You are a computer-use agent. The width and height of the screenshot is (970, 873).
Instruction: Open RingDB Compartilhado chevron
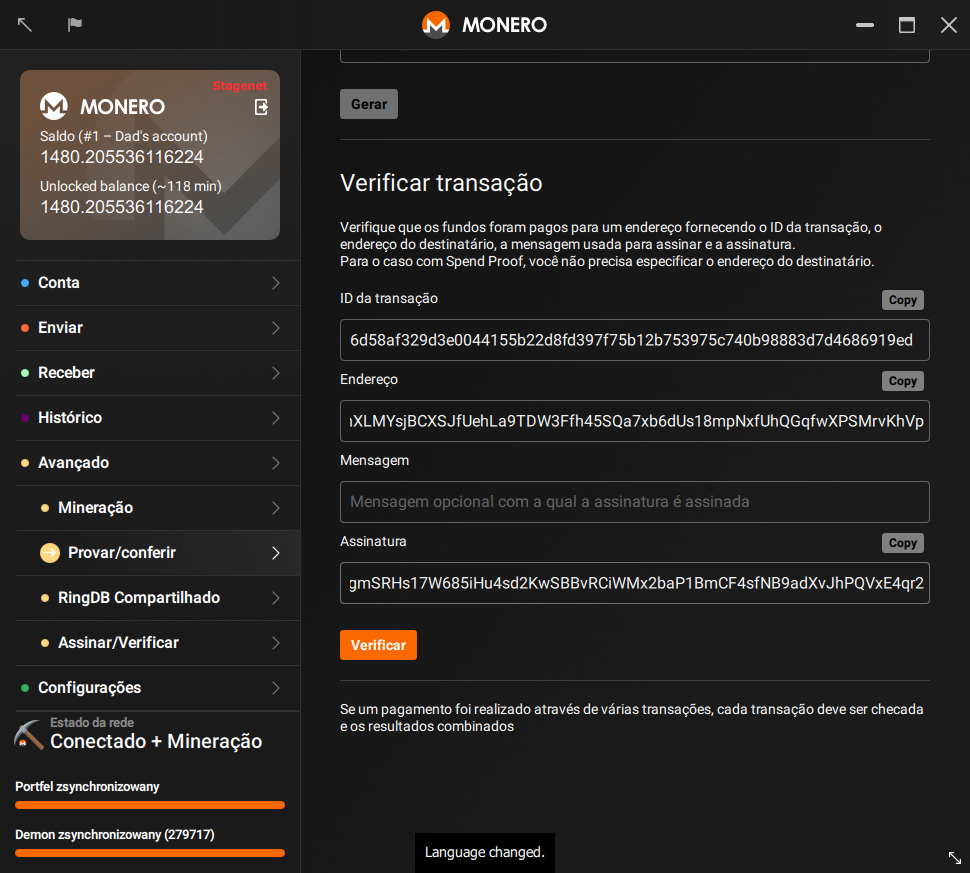[276, 598]
